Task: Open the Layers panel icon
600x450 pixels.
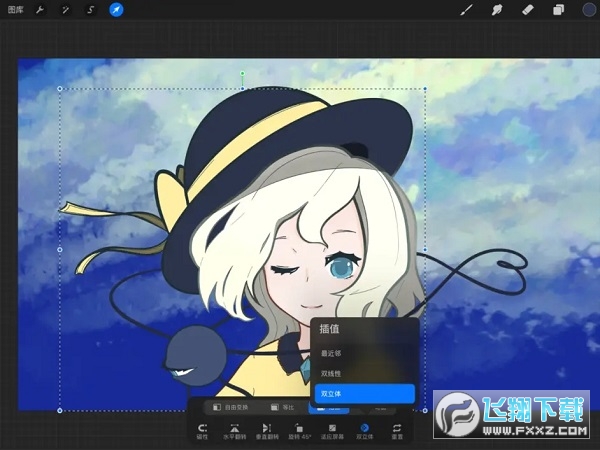Action: [x=558, y=10]
